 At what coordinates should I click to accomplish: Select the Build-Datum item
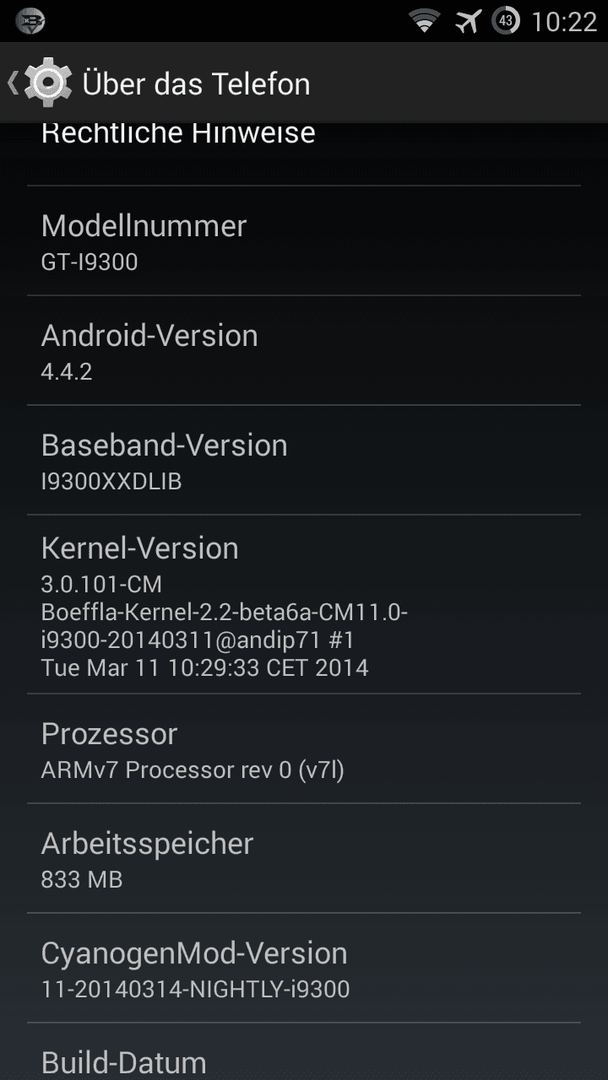coord(304,1052)
